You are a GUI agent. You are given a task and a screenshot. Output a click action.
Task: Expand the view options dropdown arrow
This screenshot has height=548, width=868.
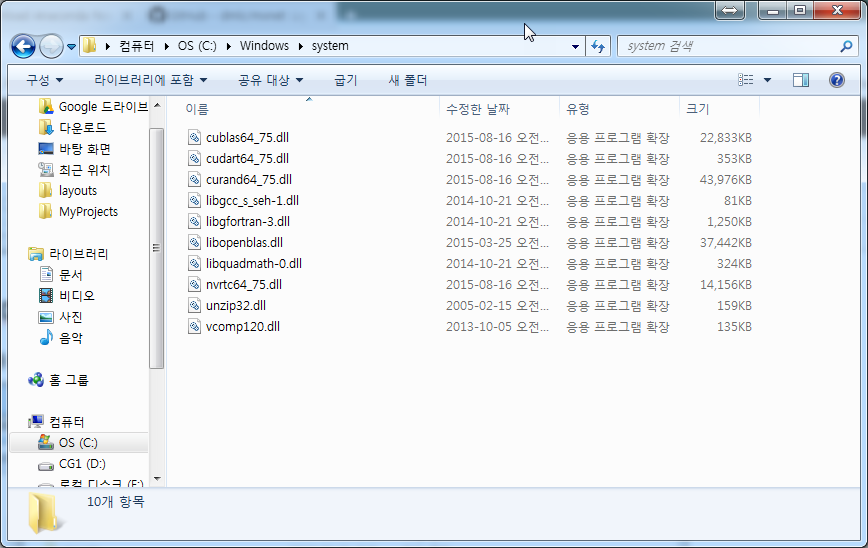pos(767,80)
